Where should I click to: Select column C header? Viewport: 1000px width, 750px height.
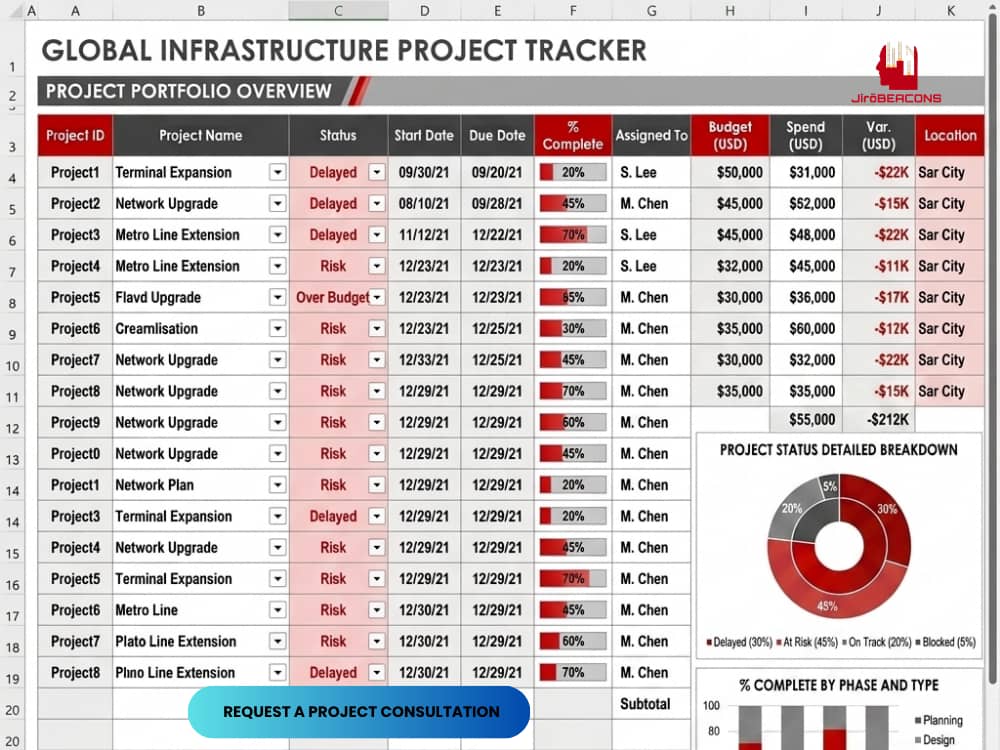338,10
